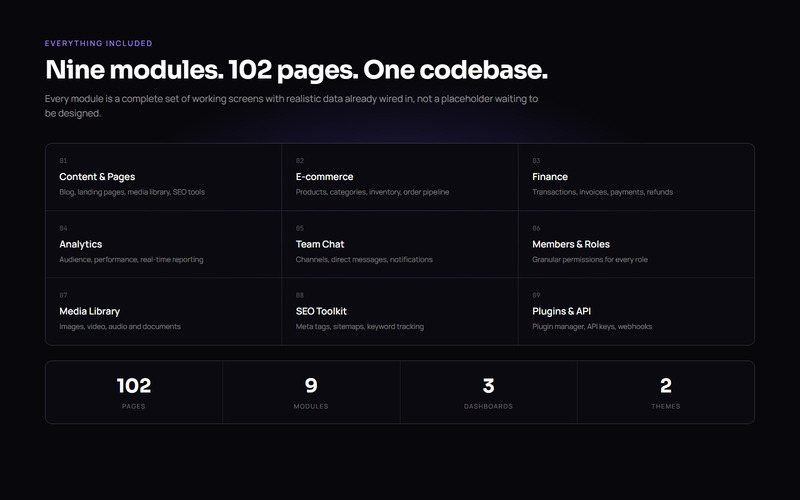This screenshot has height=500, width=800.
Task: Click the index number above E-commerce
Action: click(x=300, y=161)
